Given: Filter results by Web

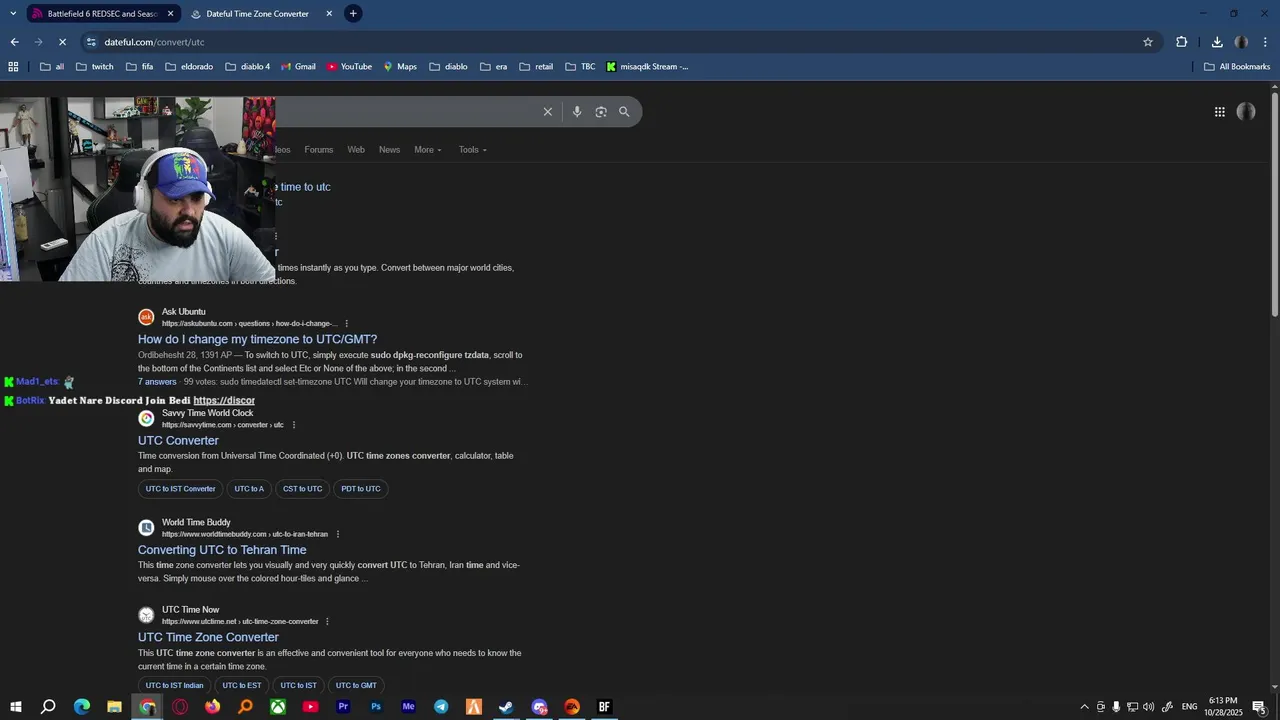Looking at the screenshot, I should (356, 150).
